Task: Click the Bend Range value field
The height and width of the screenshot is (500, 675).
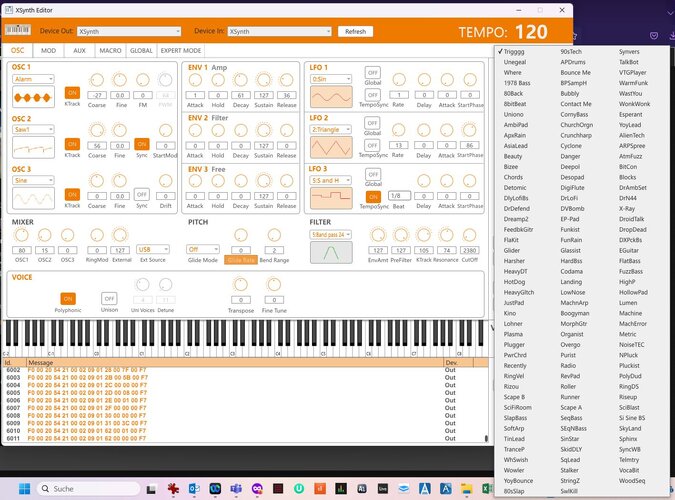Action: coord(274,250)
